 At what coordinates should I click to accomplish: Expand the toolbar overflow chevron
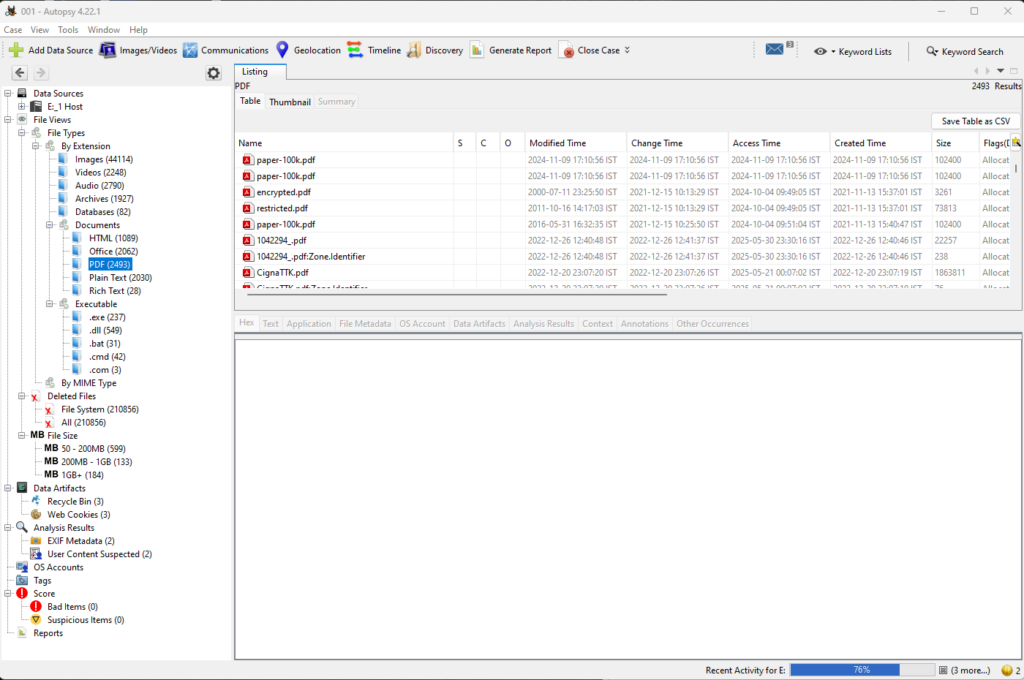[627, 50]
